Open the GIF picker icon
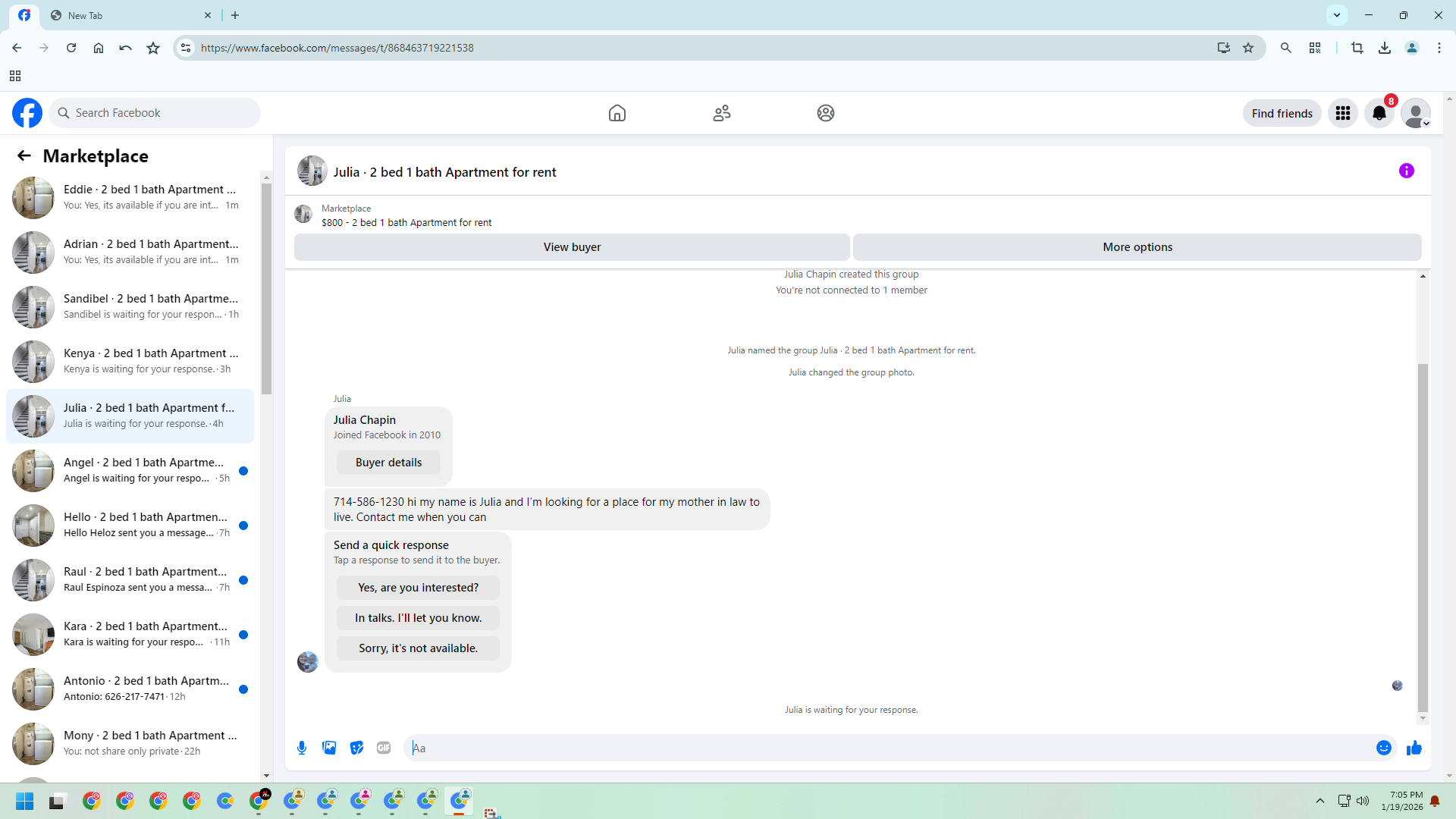The image size is (1456, 819). coord(384,748)
